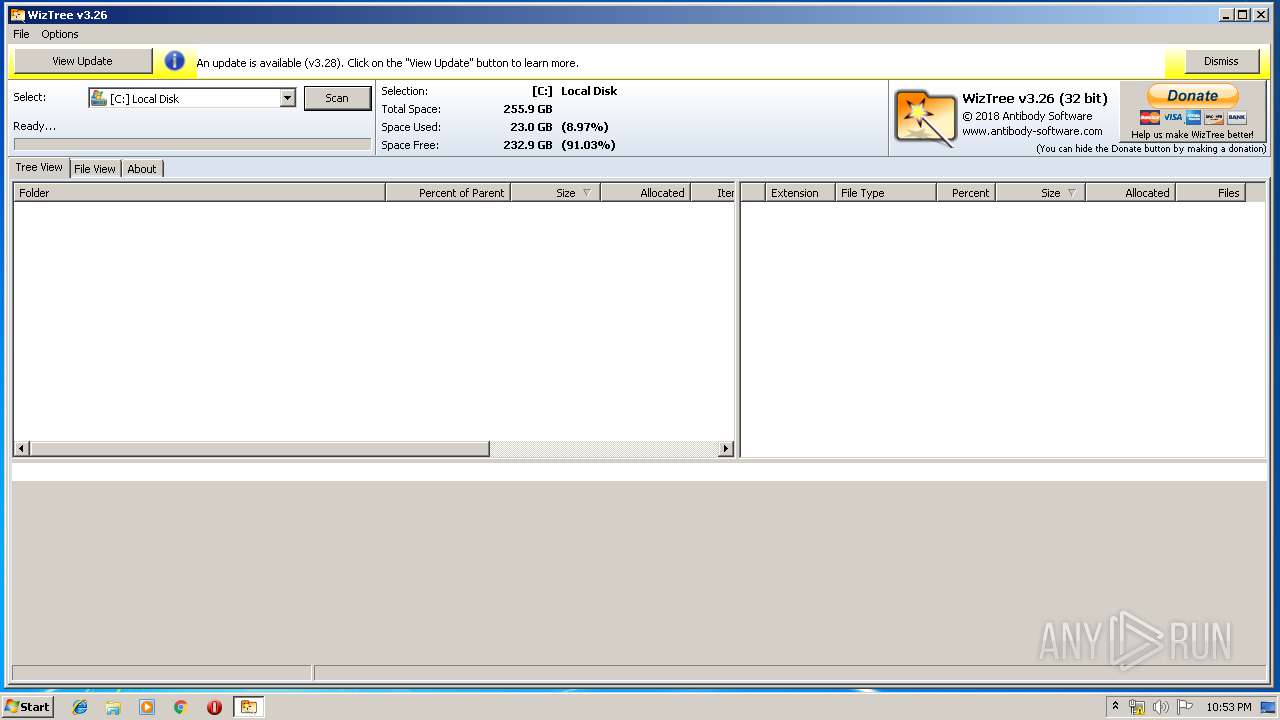Click the WizTree wand logo icon
Image resolution: width=1280 pixels, height=720 pixels.
tap(925, 118)
